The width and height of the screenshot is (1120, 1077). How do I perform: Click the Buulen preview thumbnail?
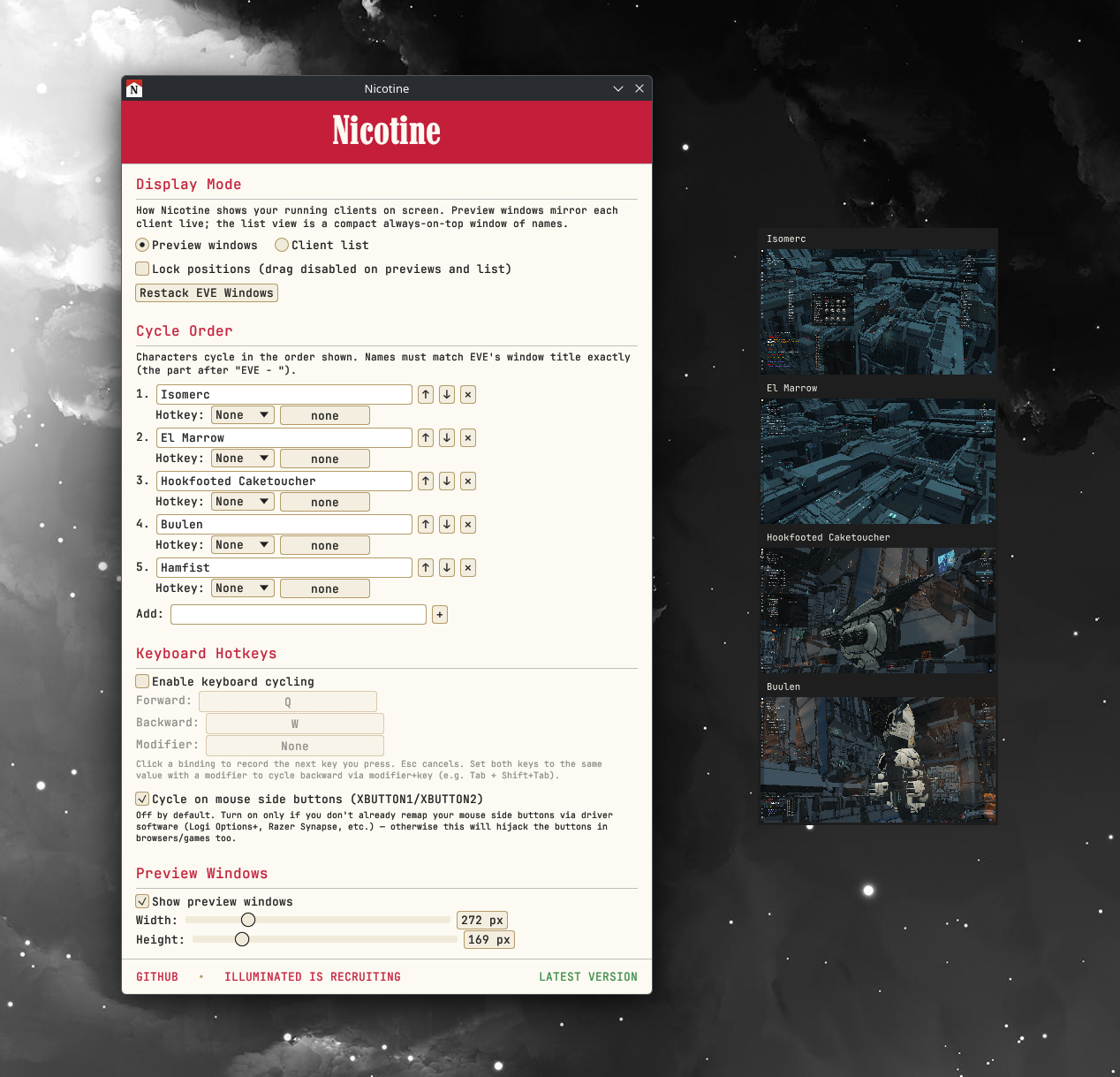point(878,760)
